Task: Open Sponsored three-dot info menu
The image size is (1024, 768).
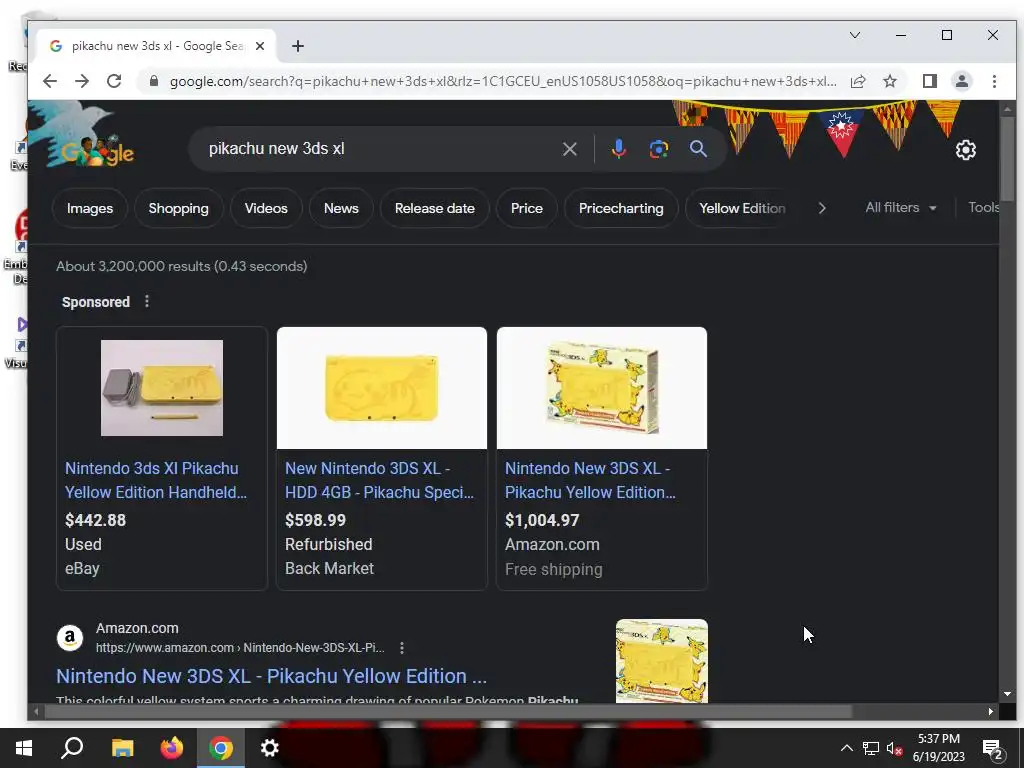Action: [146, 301]
